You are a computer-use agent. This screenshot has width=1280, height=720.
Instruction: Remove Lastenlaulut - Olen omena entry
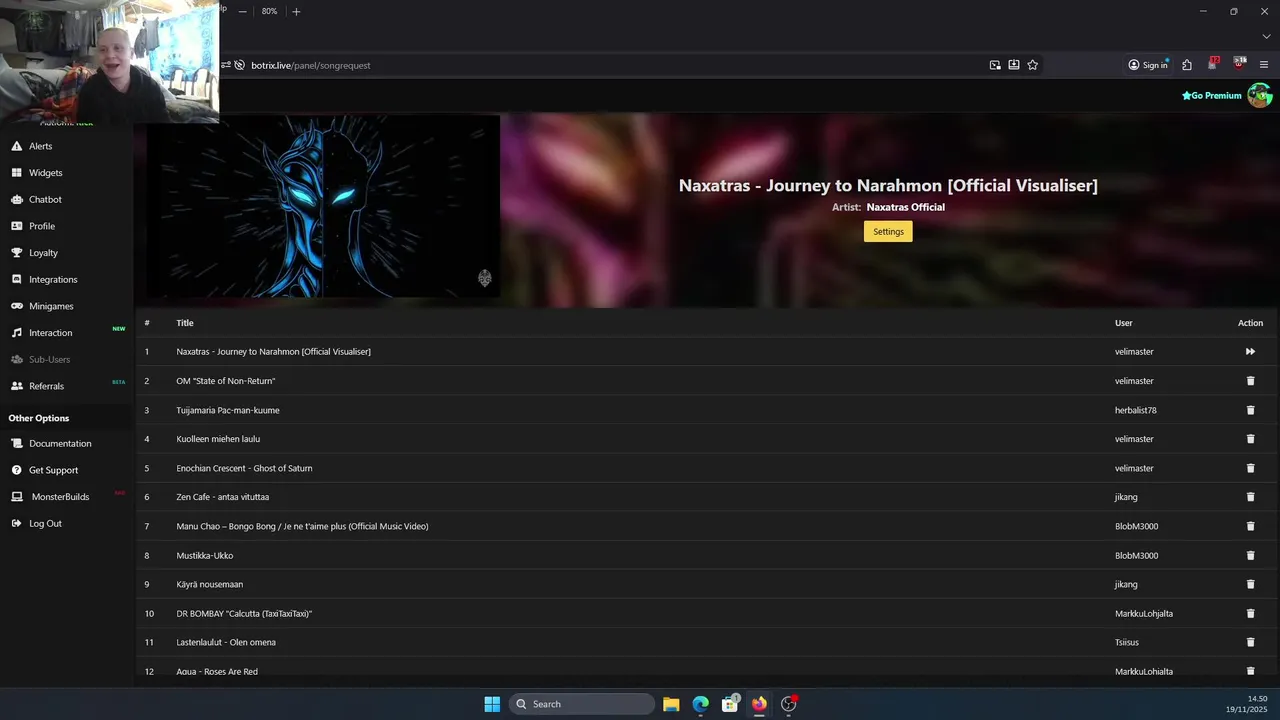[1250, 642]
